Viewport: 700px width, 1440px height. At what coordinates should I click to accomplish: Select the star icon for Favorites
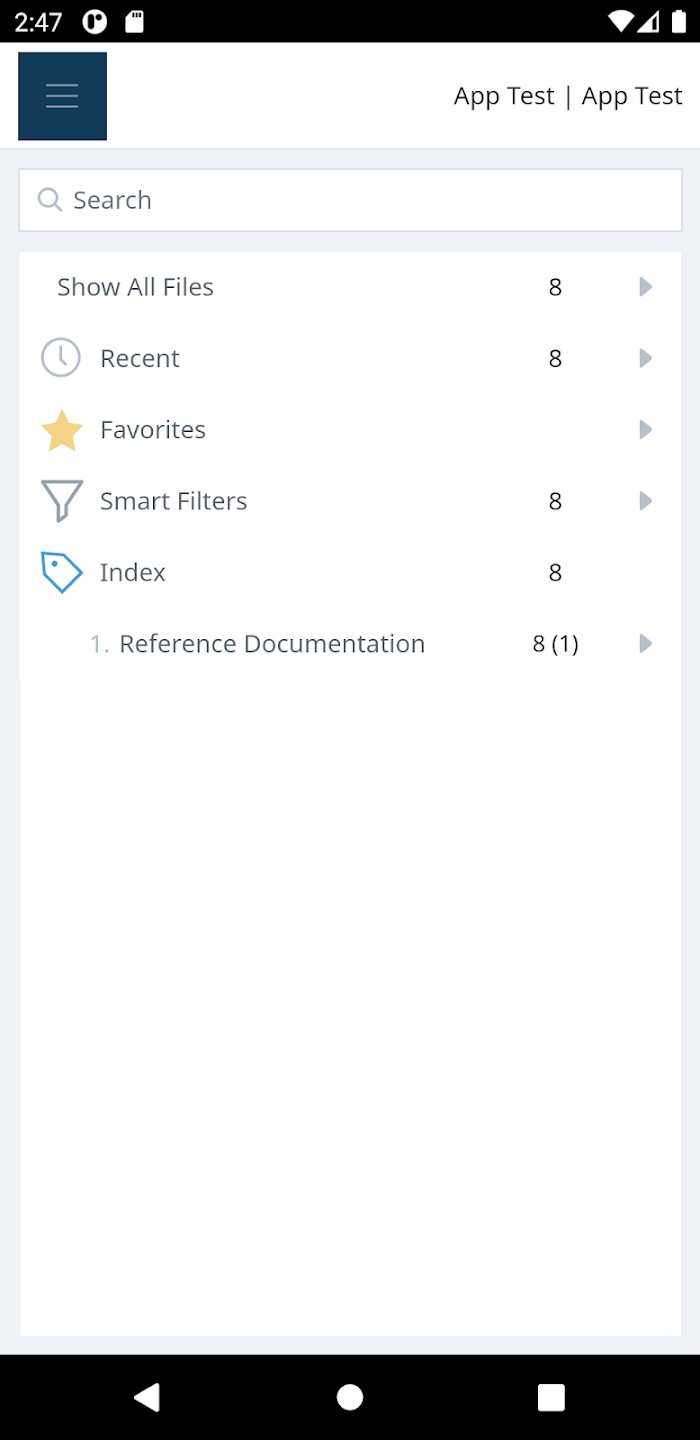(x=60, y=429)
